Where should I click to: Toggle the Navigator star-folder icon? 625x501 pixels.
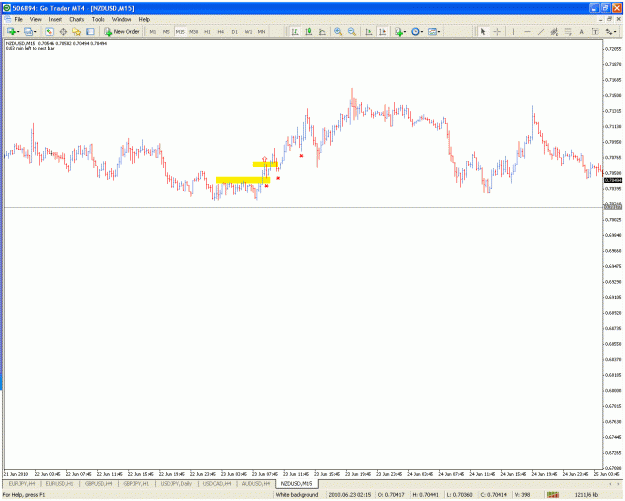pos(77,31)
